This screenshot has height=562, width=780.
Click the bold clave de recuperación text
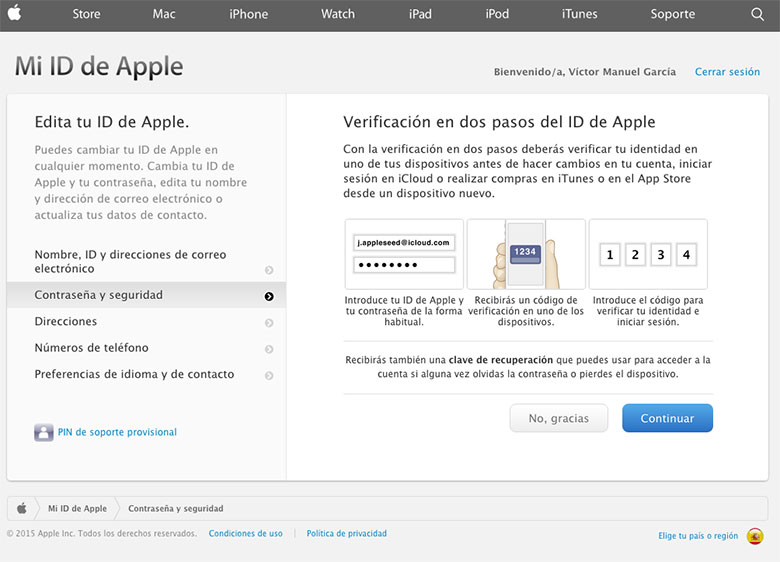coord(500,360)
